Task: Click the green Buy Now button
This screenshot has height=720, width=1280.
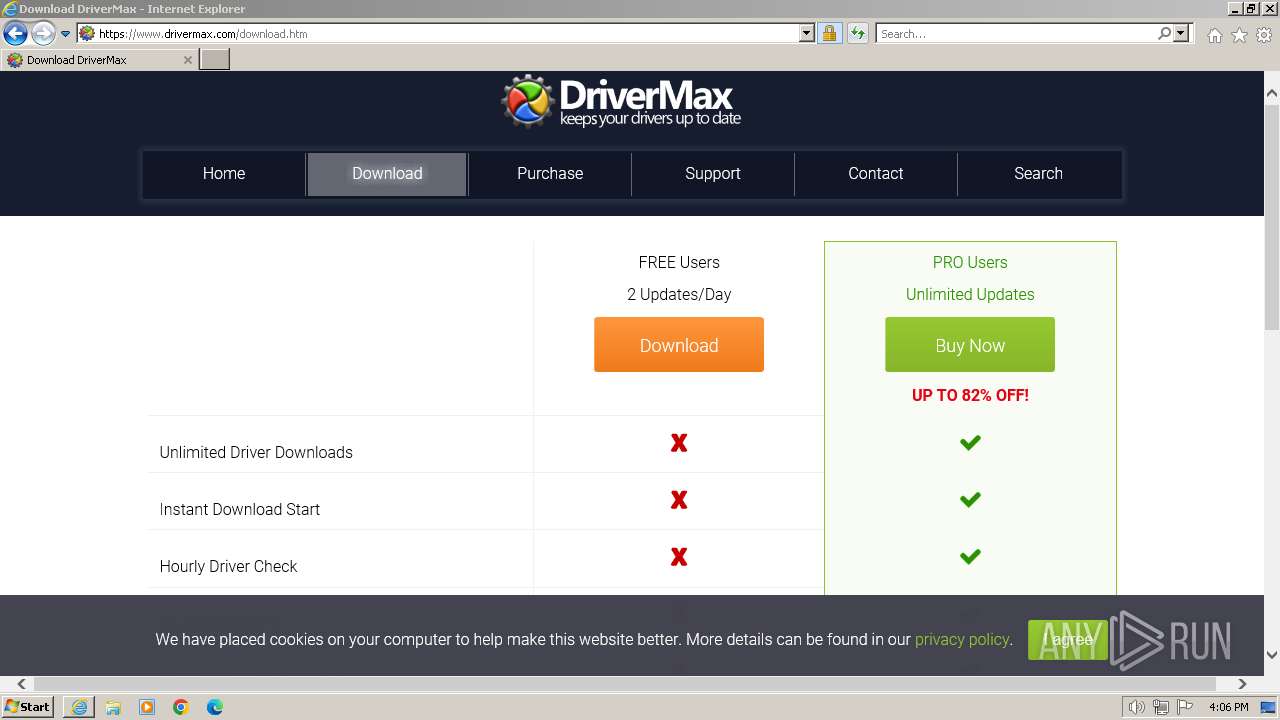Action: [x=970, y=345]
